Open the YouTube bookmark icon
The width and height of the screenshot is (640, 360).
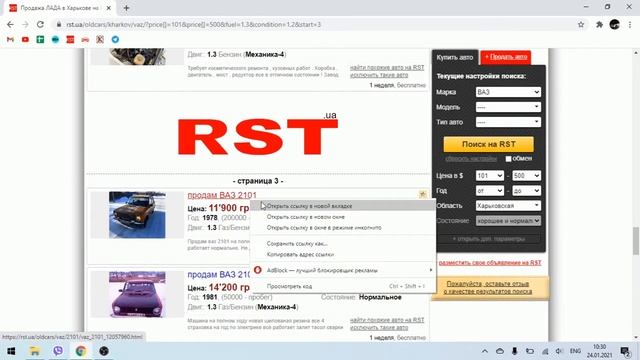[25, 40]
